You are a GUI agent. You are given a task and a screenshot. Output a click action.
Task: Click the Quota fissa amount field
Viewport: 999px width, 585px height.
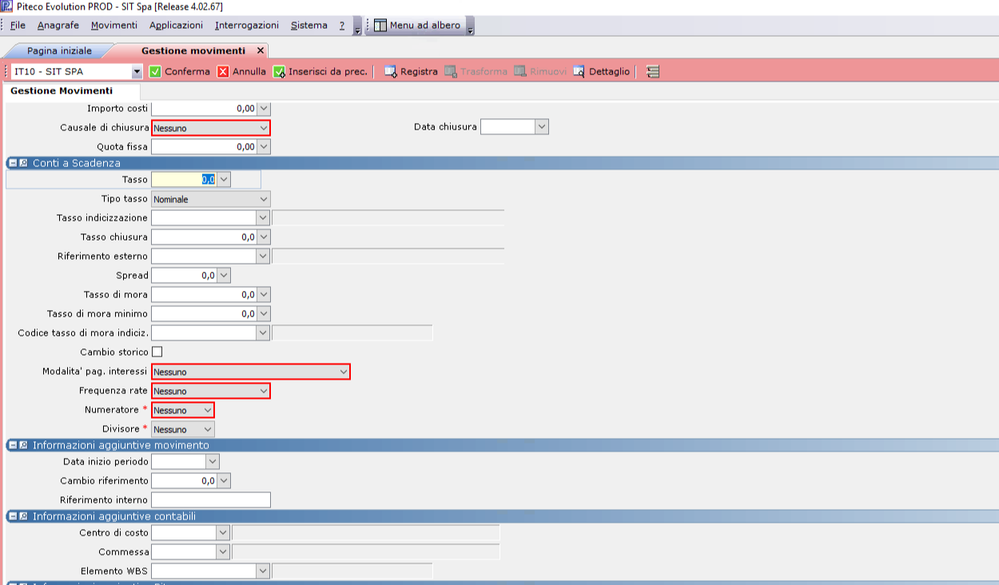coord(205,147)
